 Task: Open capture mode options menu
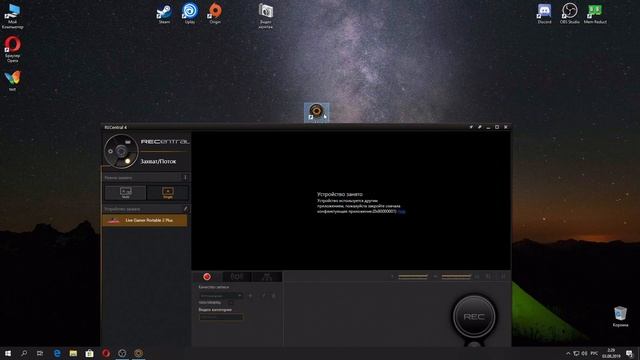[185, 178]
